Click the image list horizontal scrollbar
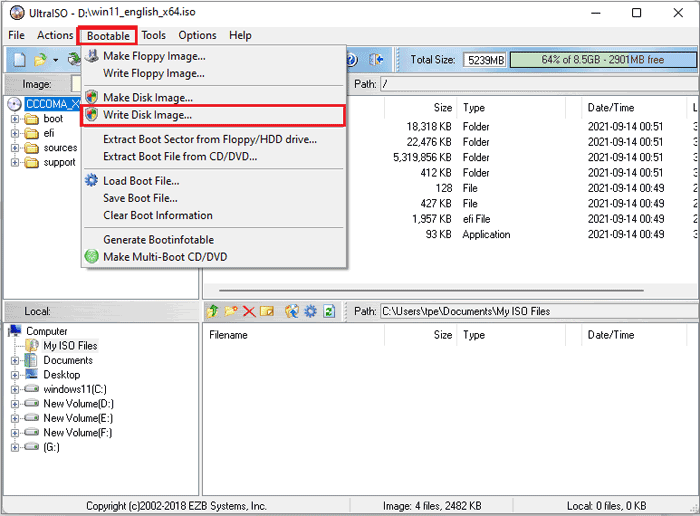This screenshot has height=516, width=700. tap(431, 290)
